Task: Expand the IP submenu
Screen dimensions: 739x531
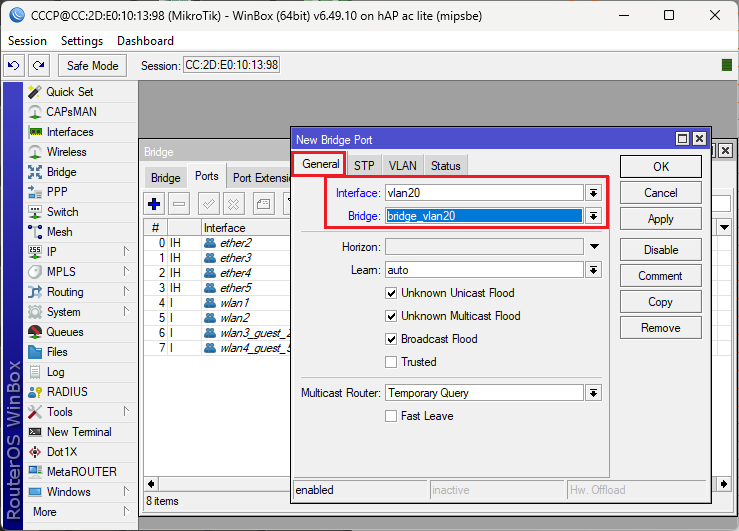Action: coord(126,251)
